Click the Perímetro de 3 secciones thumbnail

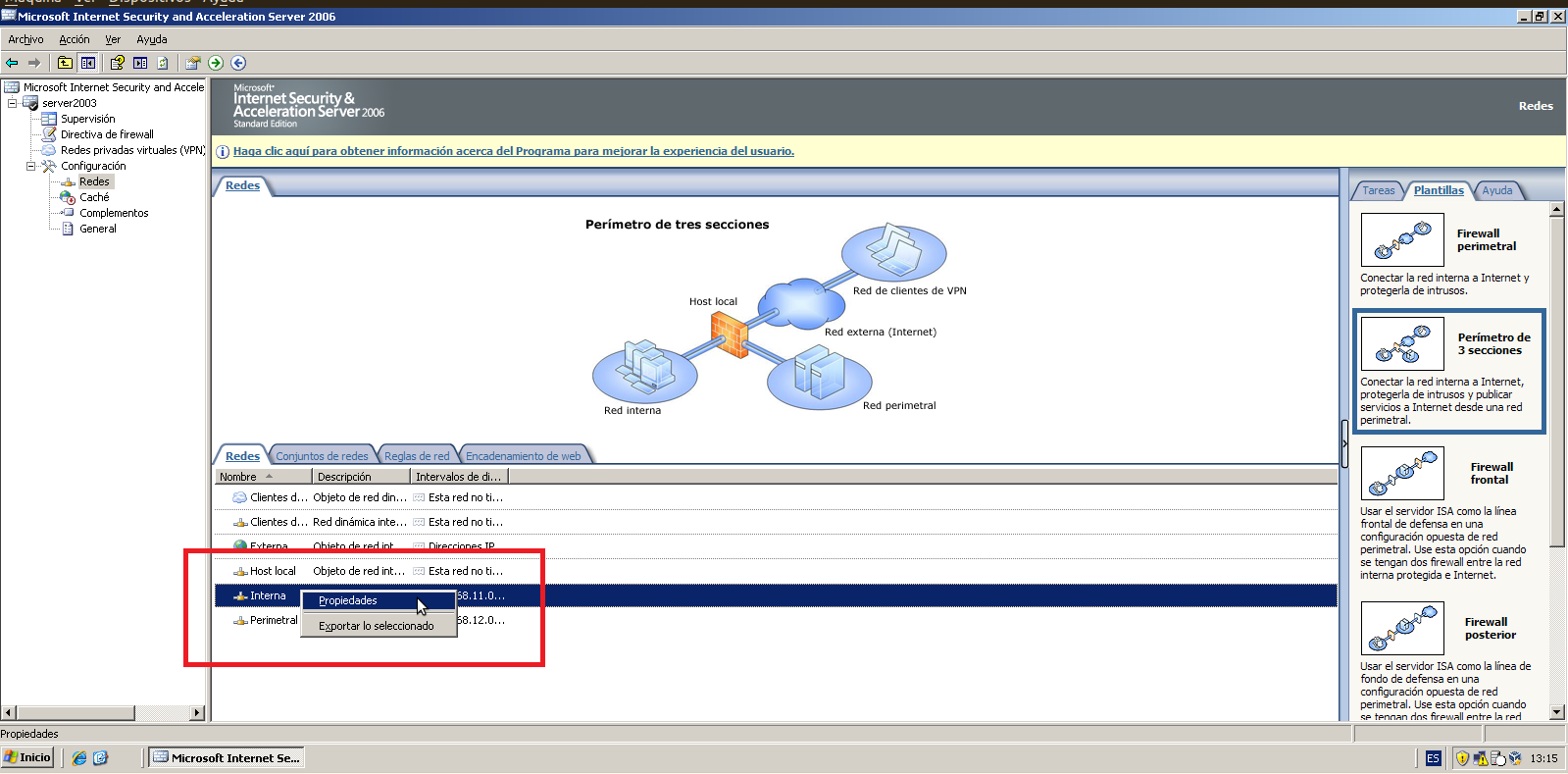(x=1402, y=343)
